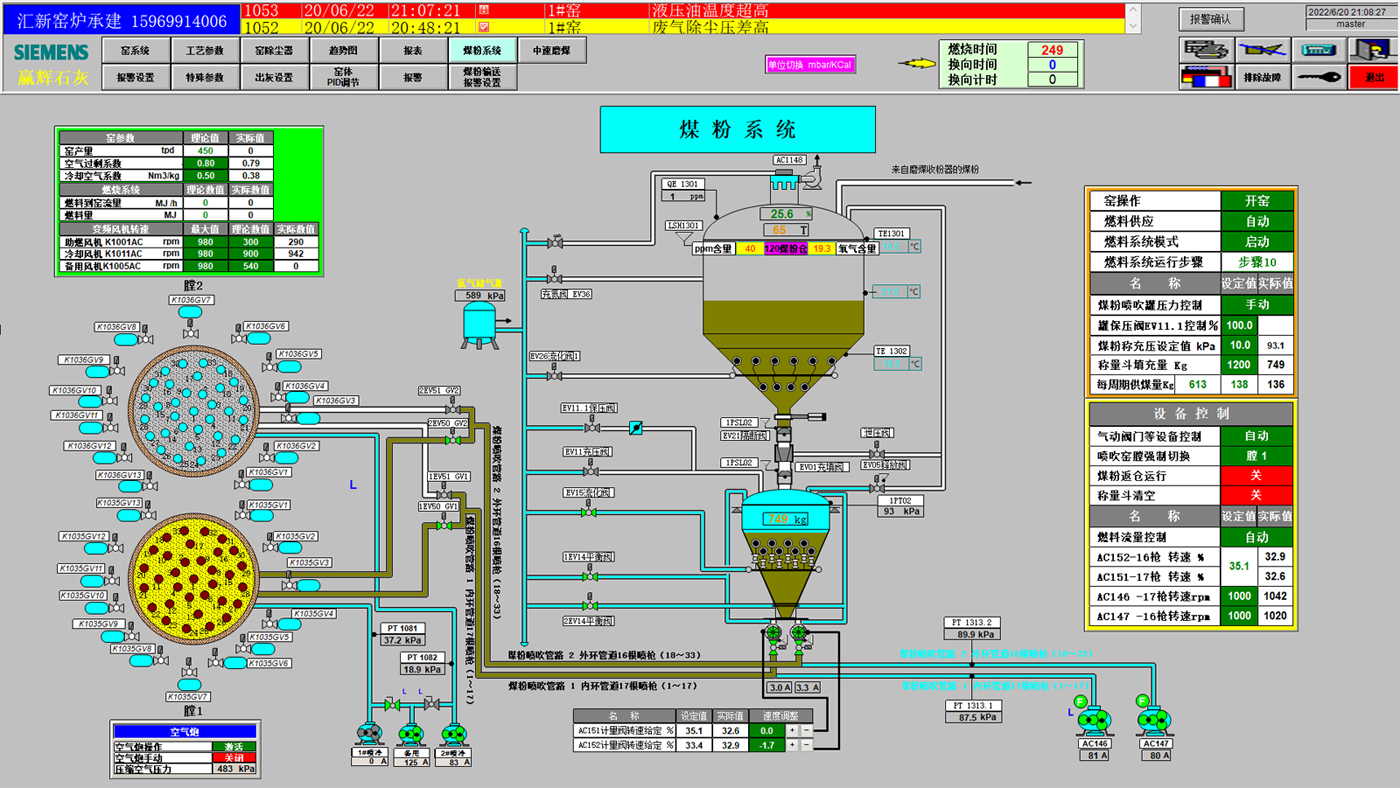The image size is (1400, 788).
Task: Open the 趋势图 trend chart page
Action: click(343, 50)
